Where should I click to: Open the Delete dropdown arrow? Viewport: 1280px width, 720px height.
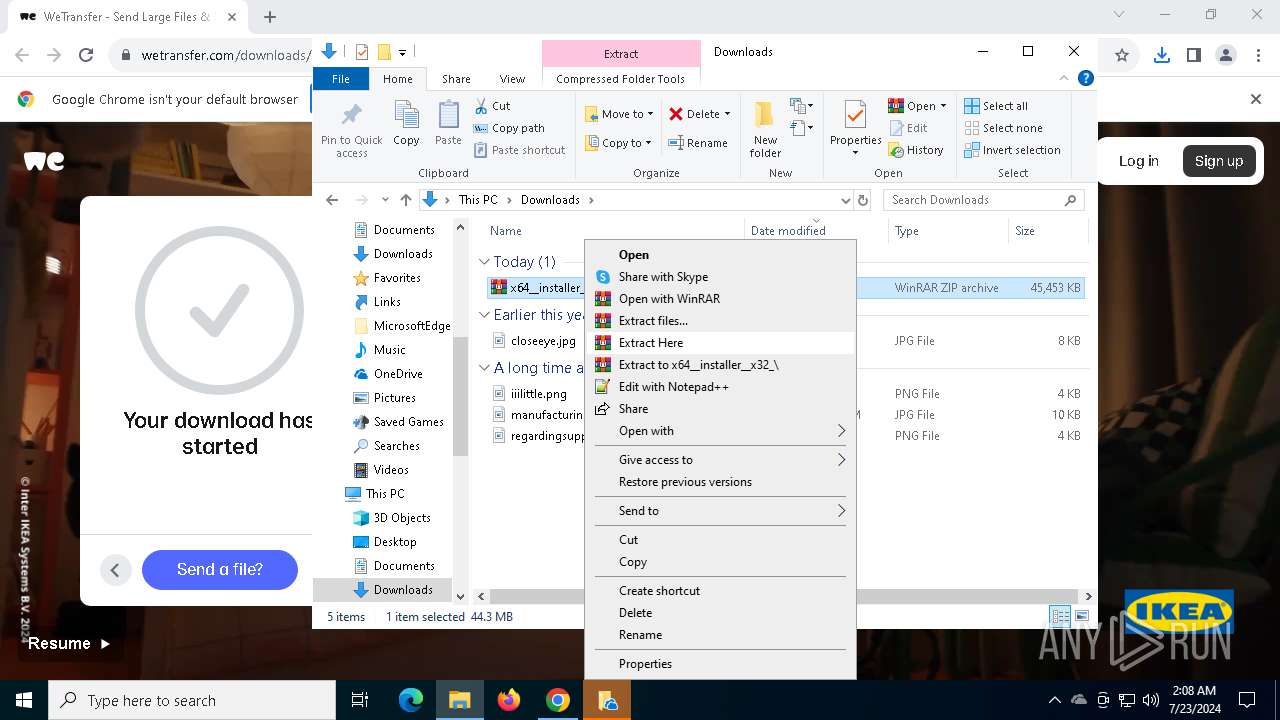tap(727, 114)
